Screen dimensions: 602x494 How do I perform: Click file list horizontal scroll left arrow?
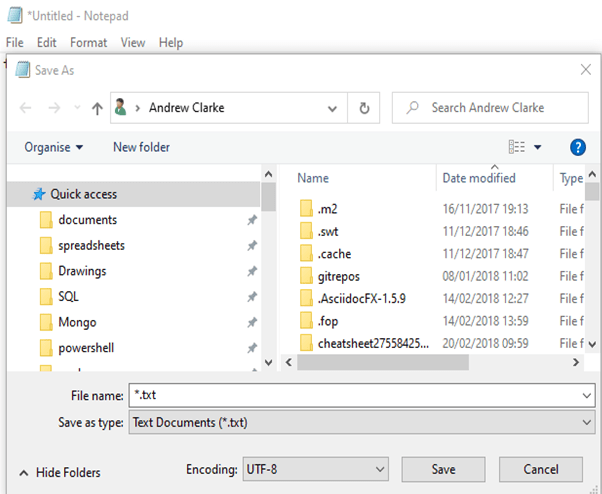[x=289, y=362]
